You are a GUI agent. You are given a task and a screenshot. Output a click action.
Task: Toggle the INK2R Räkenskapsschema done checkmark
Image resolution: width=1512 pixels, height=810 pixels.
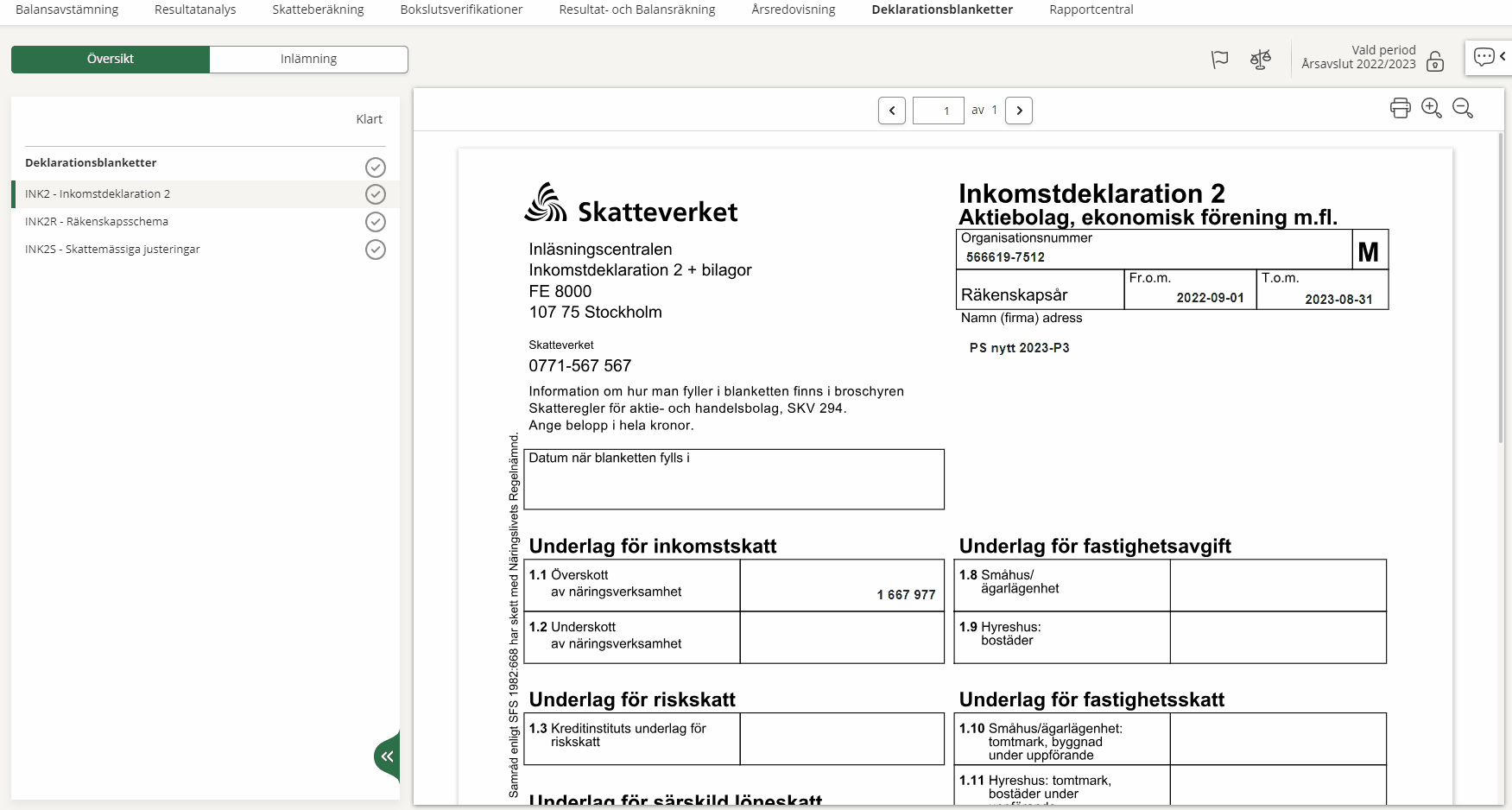click(375, 222)
